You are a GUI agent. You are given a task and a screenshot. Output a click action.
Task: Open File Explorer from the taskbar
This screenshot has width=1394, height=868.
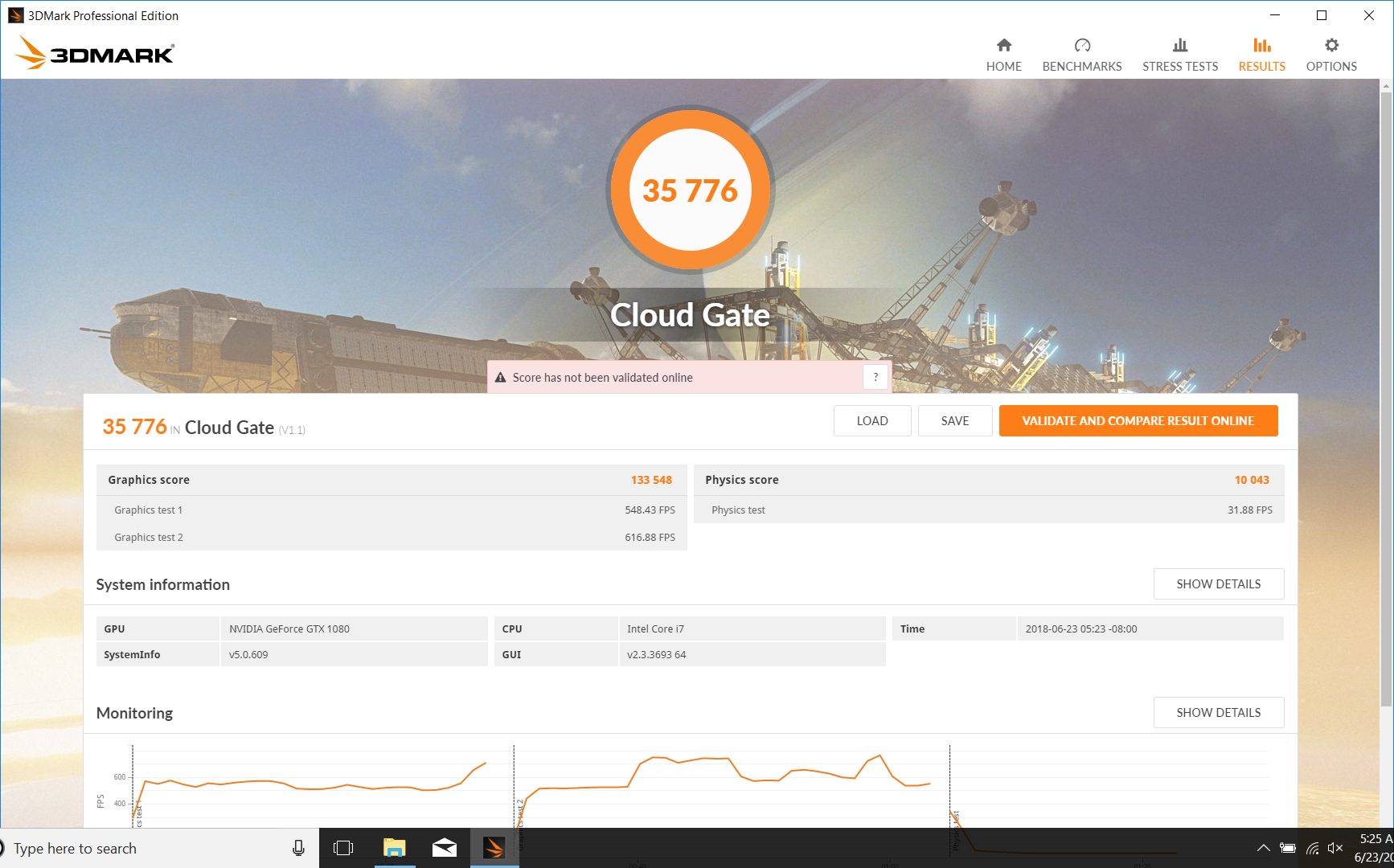tap(394, 848)
